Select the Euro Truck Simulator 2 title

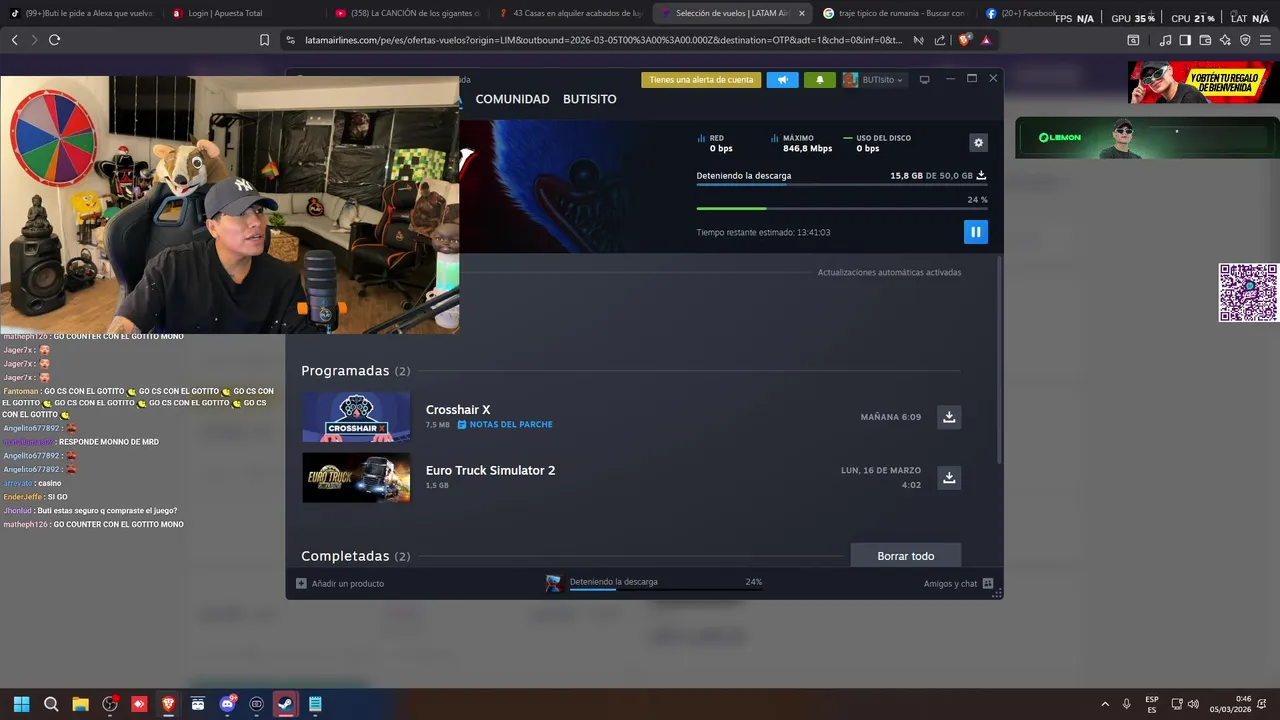click(x=490, y=470)
